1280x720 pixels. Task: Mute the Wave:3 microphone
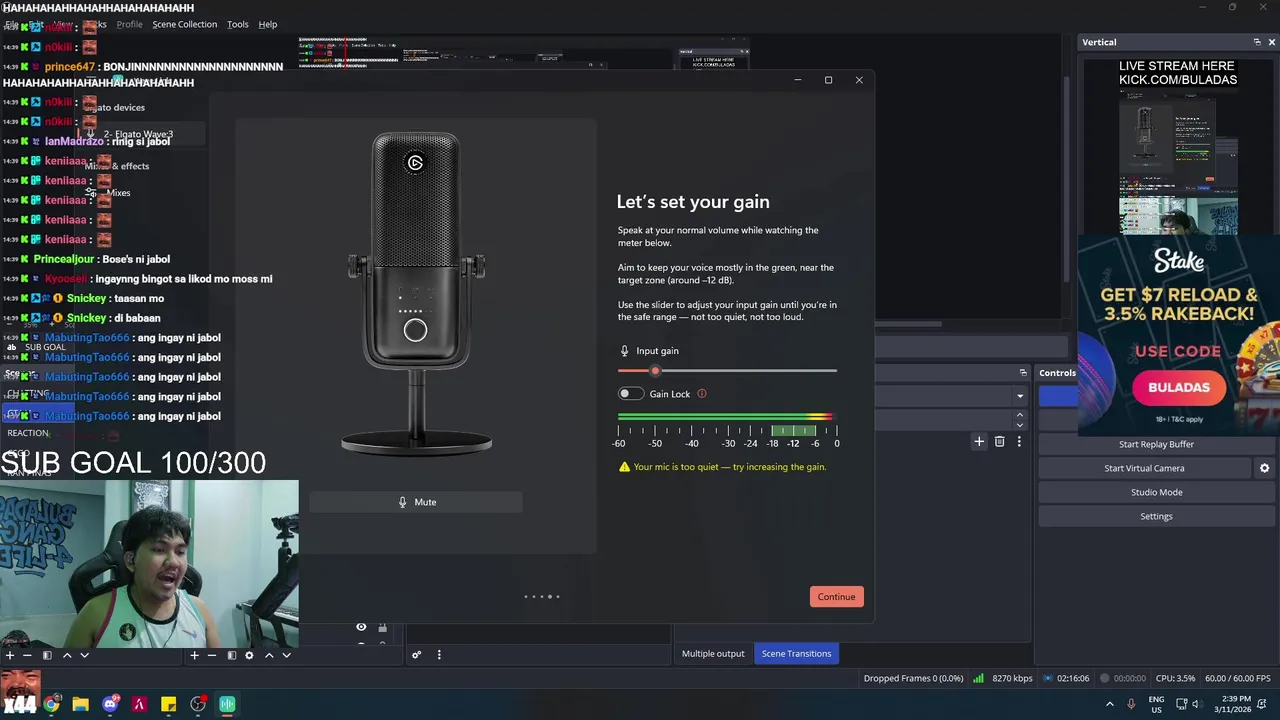416,502
